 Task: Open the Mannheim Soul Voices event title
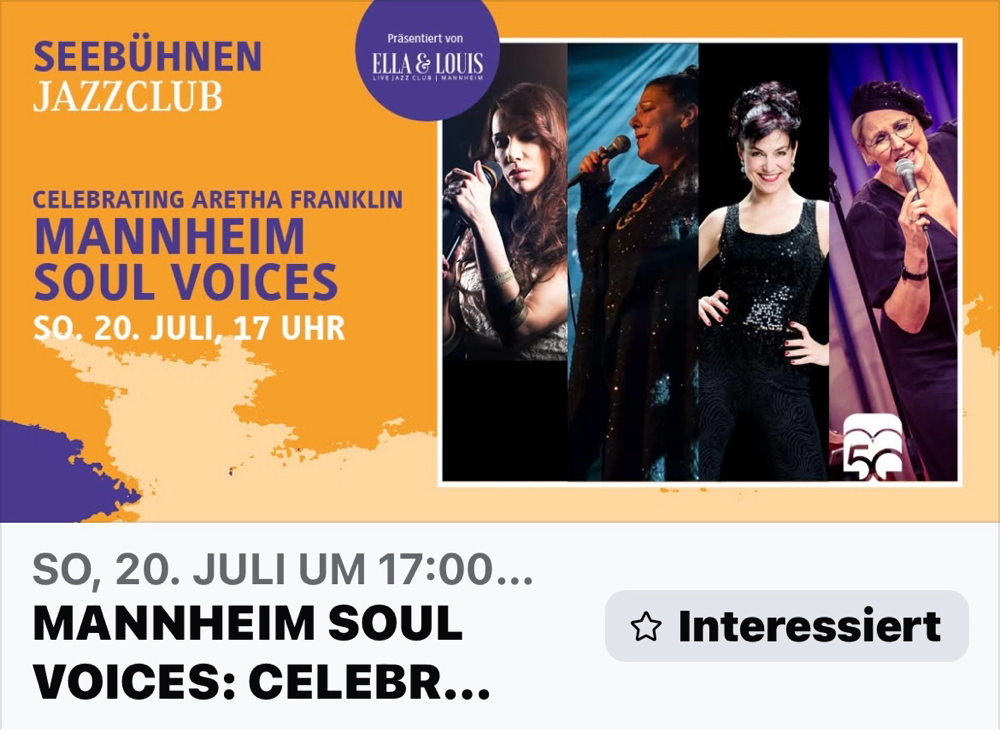pyautogui.click(x=261, y=652)
